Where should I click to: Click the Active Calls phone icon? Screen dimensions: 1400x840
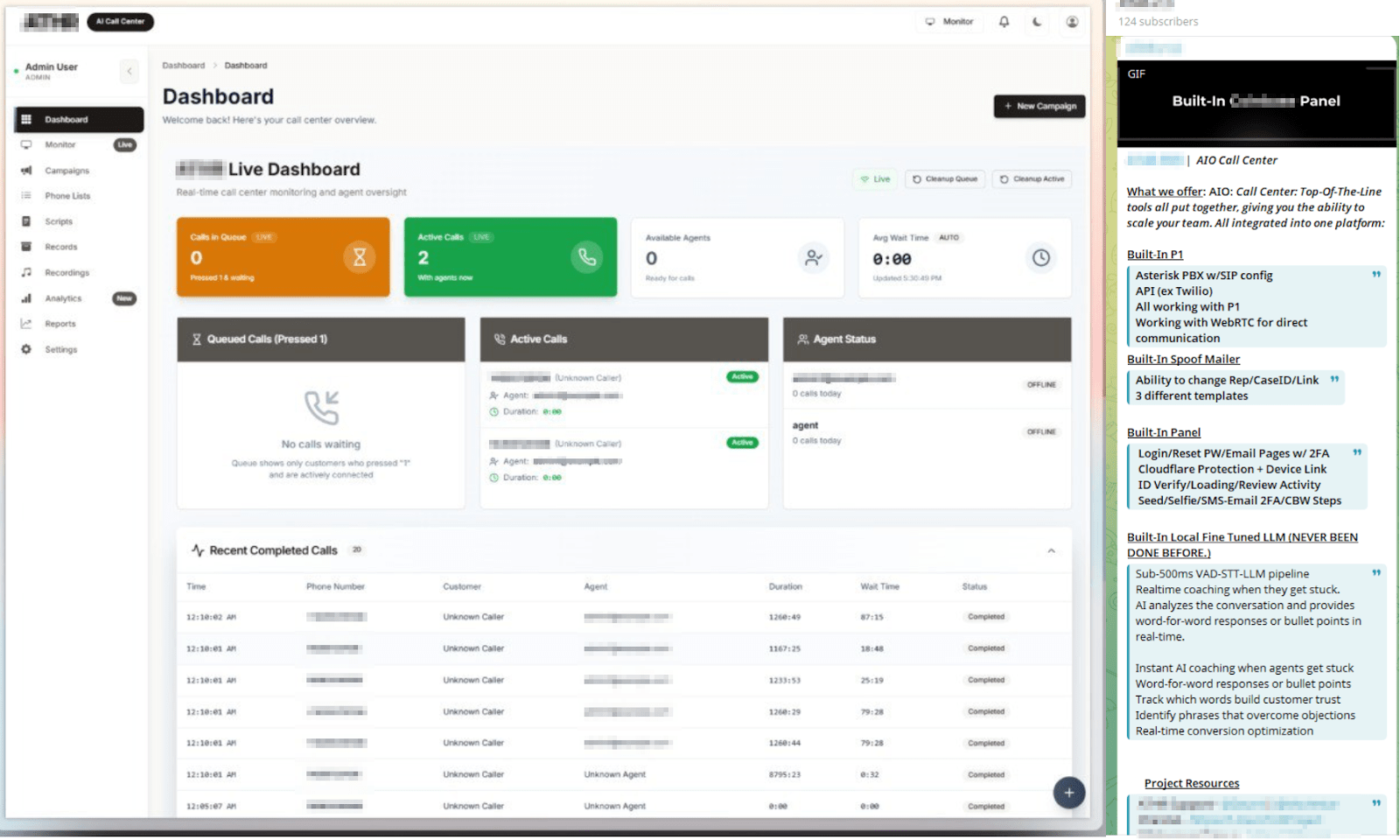click(x=587, y=257)
